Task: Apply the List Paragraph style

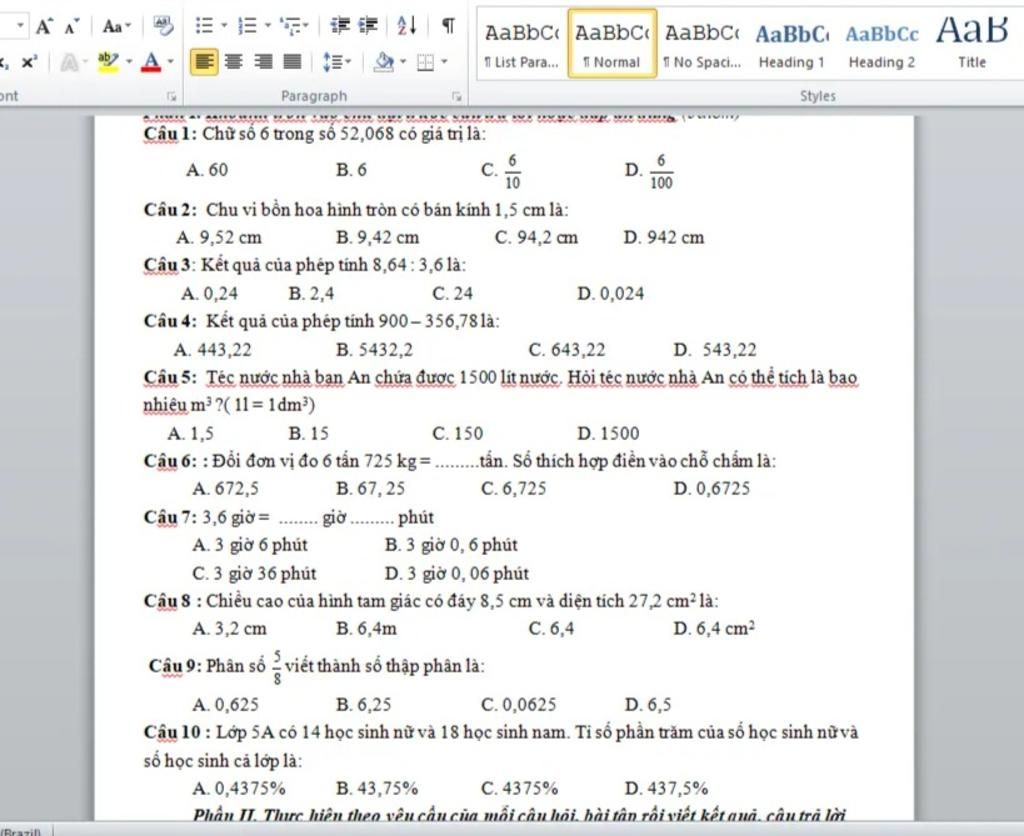Action: point(522,45)
